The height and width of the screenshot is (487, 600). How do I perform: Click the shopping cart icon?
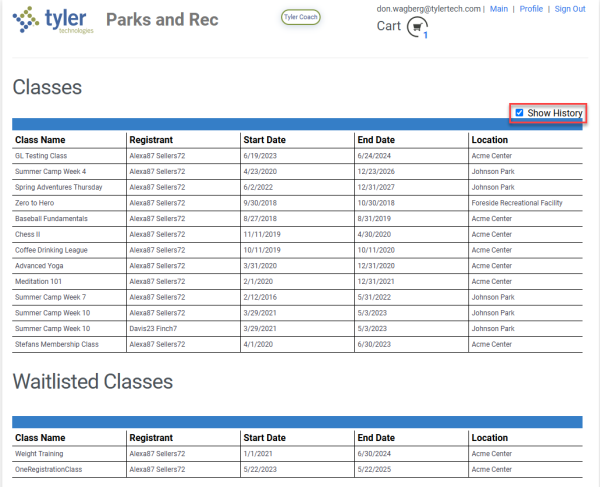[416, 27]
